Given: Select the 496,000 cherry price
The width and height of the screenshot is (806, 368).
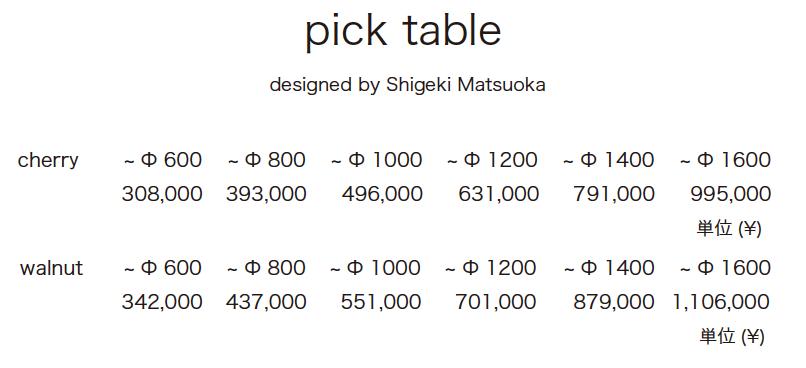Looking at the screenshot, I should click(x=382, y=194).
